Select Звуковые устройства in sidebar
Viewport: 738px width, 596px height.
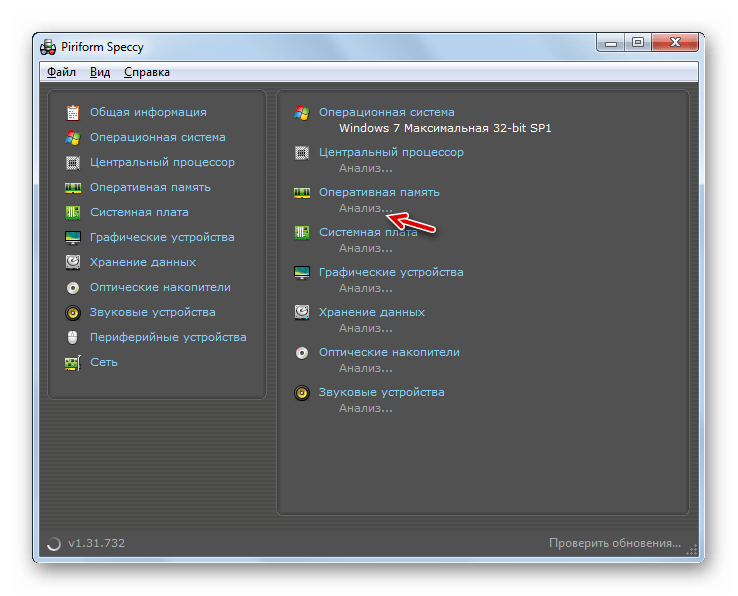pyautogui.click(x=153, y=312)
